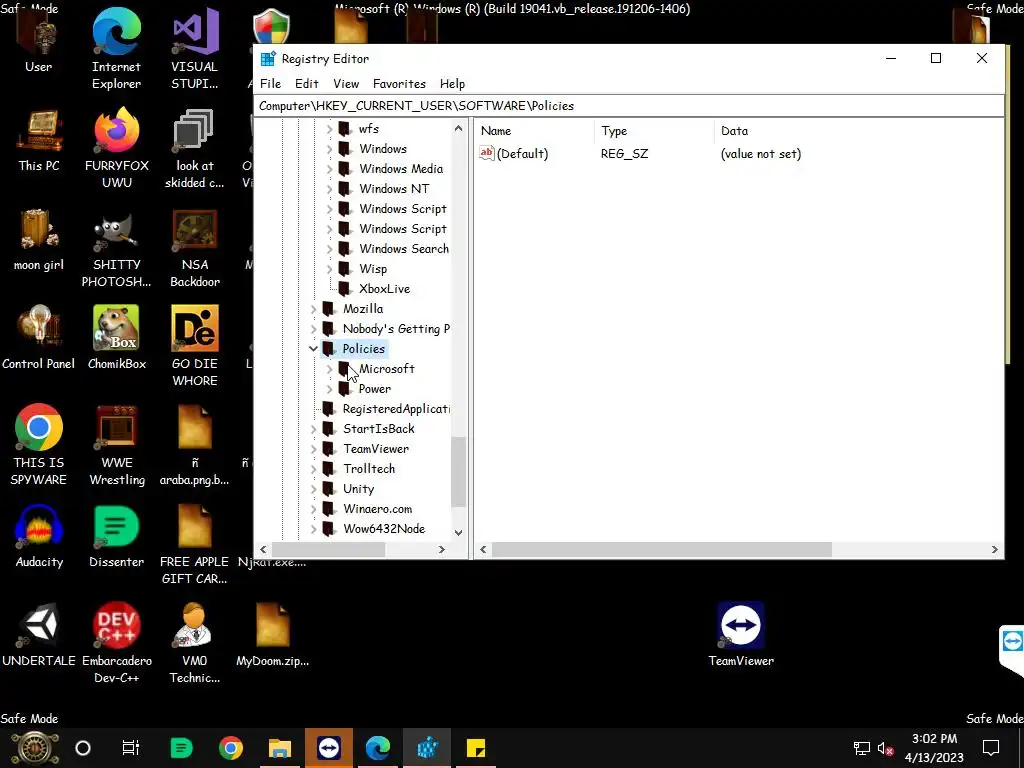Open File Explorer from the taskbar
Image resolution: width=1024 pixels, height=768 pixels.
(280, 748)
